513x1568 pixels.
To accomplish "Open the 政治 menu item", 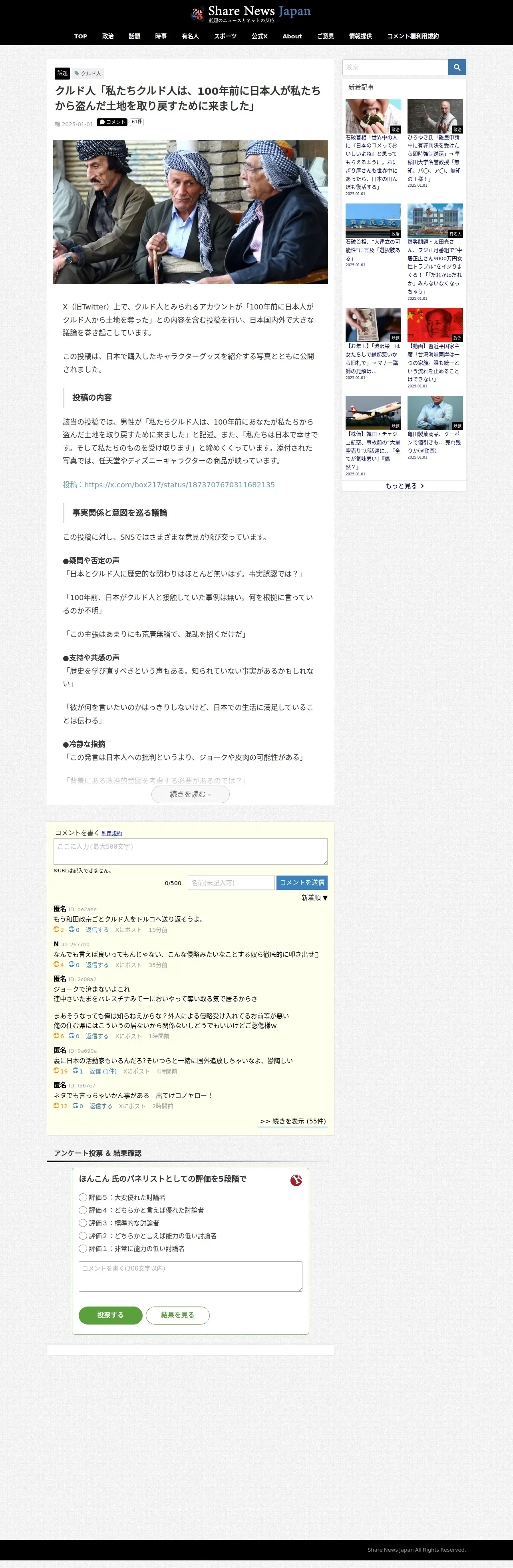I will [x=108, y=36].
